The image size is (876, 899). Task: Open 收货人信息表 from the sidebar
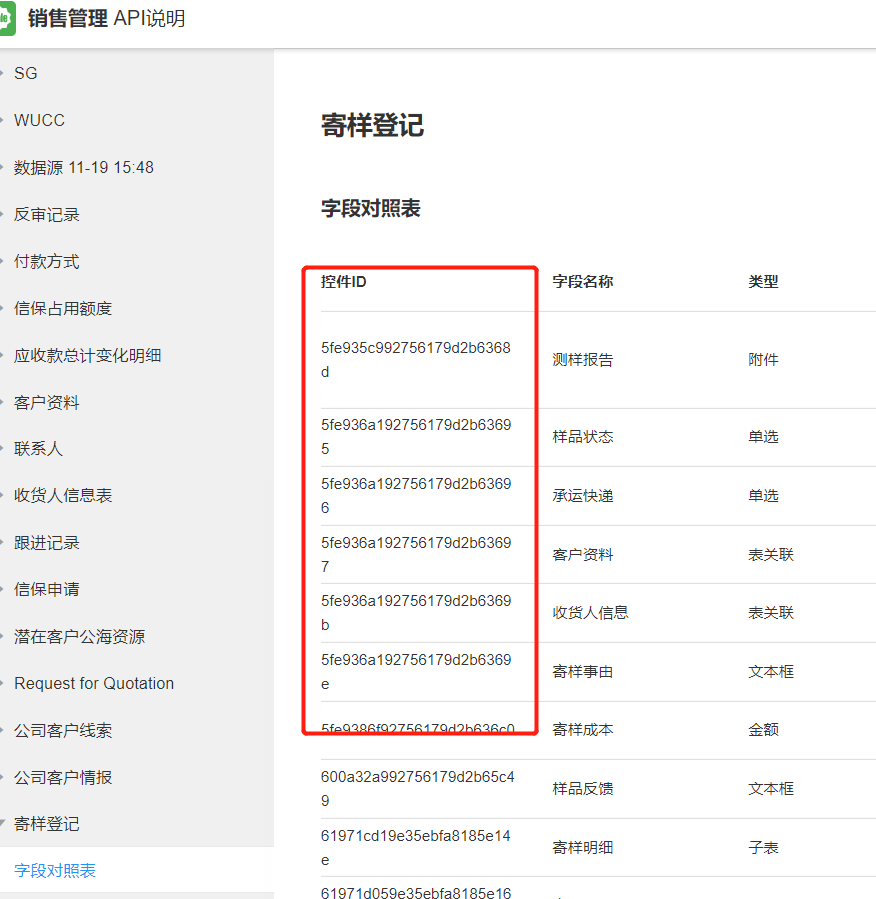[63, 495]
